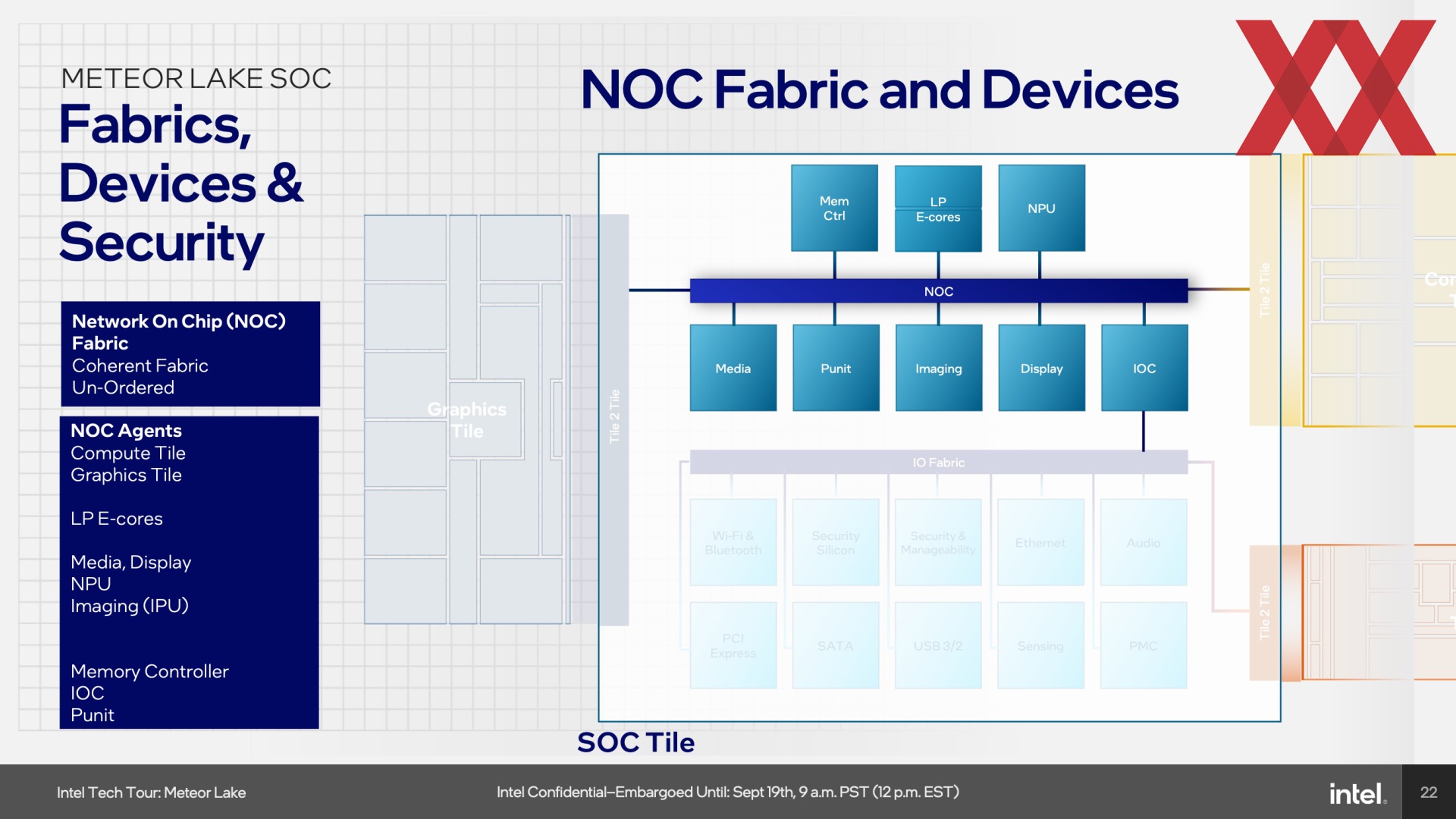Viewport: 1456px width, 819px height.
Task: Click the NPU block in diagram
Action: (x=1041, y=208)
